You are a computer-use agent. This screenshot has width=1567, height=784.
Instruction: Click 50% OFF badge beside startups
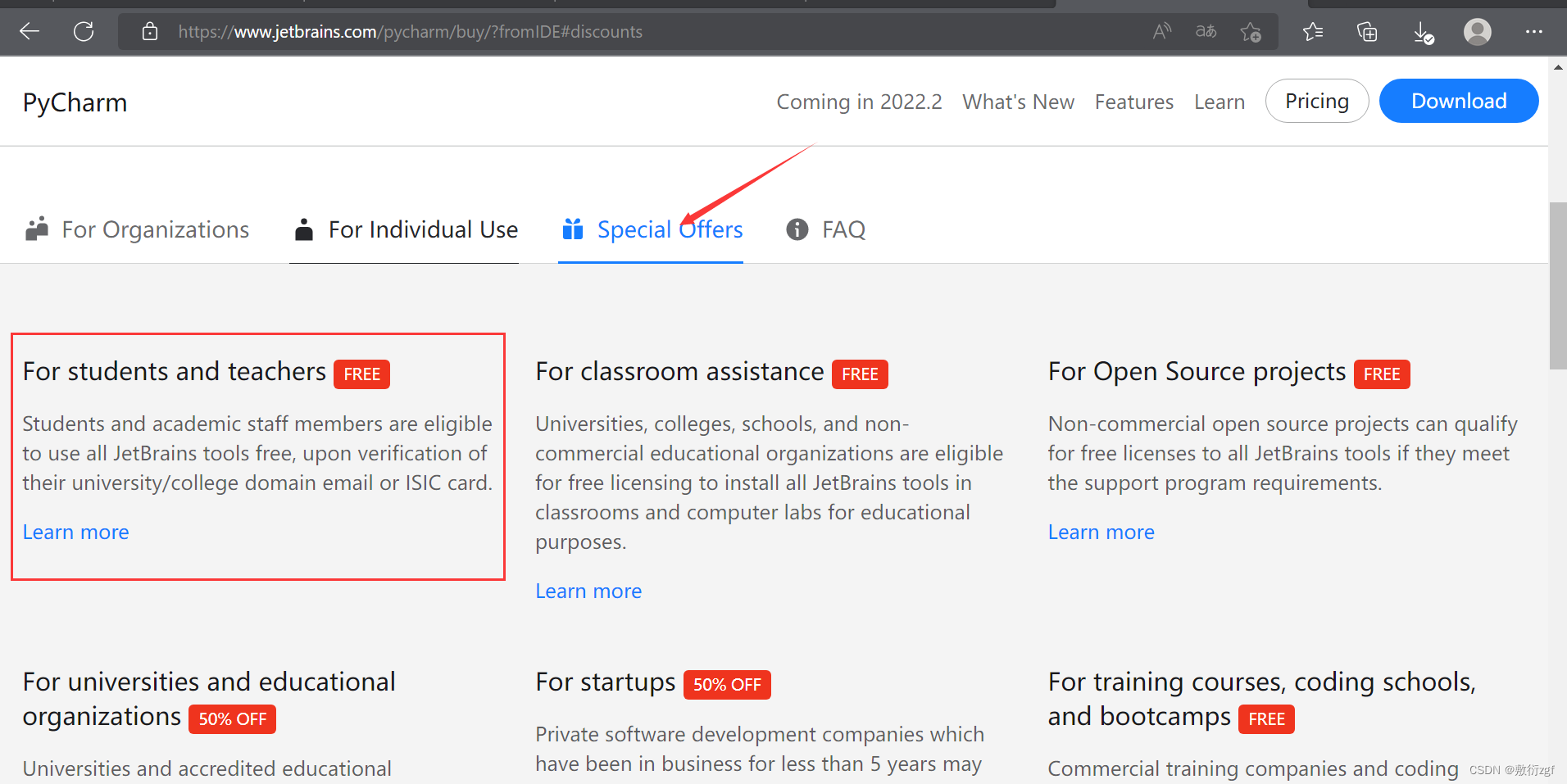[x=727, y=685]
